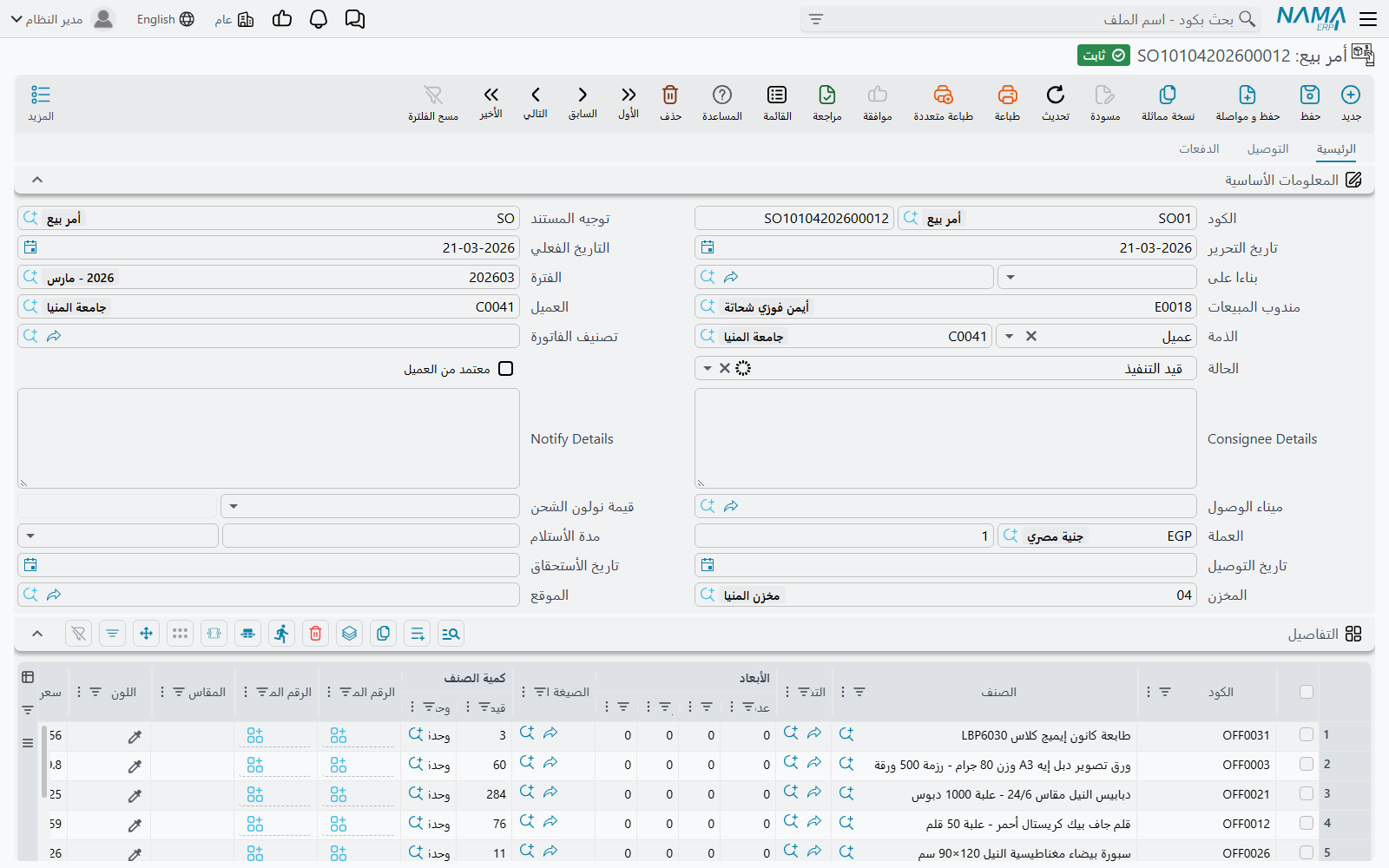Click the Notify Details text area
The image size is (1389, 868).
pyautogui.click(x=268, y=438)
